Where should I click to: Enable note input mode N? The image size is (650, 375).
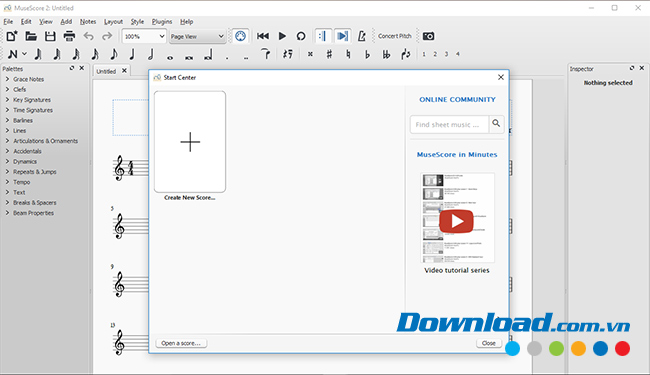point(12,54)
